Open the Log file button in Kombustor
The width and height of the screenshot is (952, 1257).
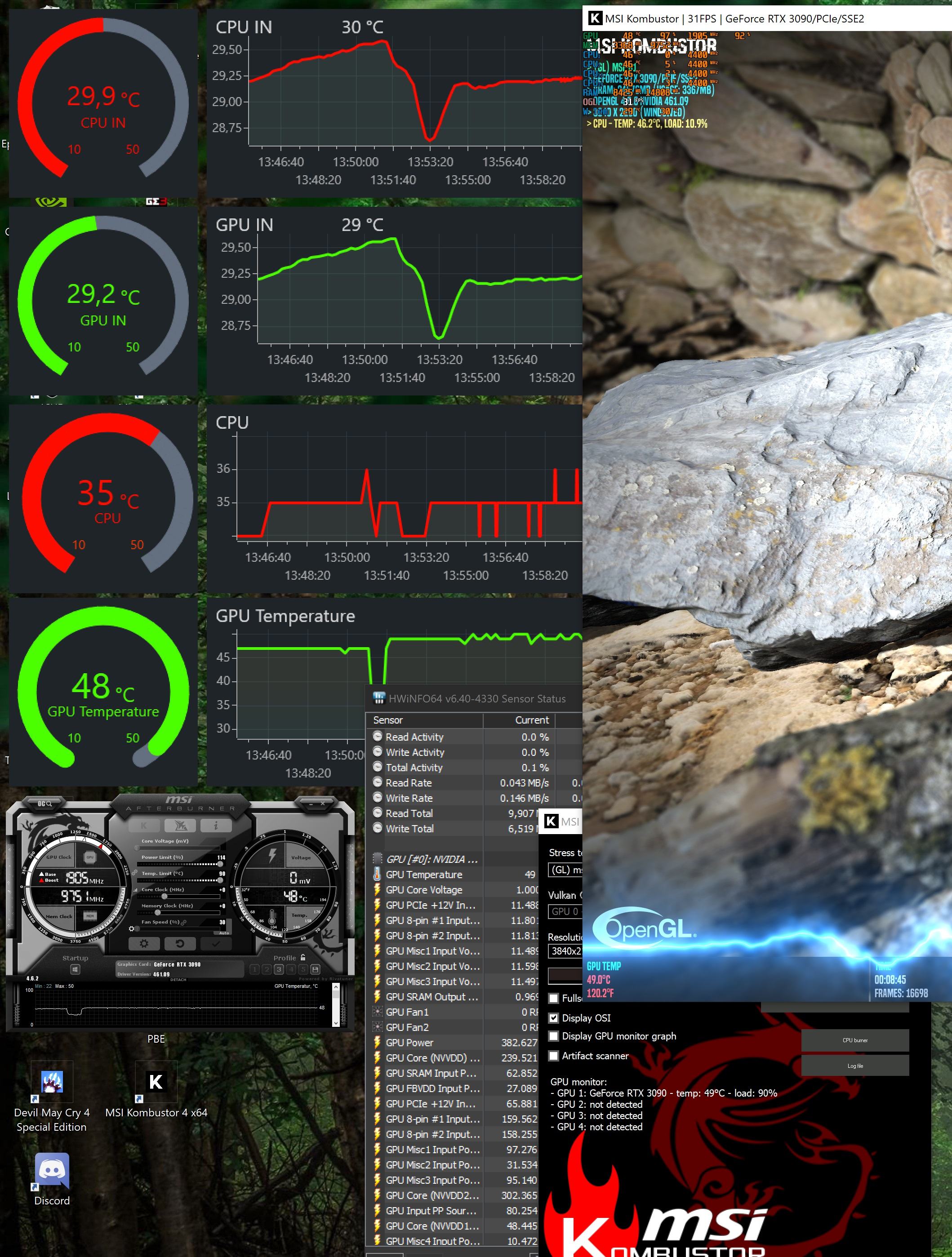coord(855,1066)
